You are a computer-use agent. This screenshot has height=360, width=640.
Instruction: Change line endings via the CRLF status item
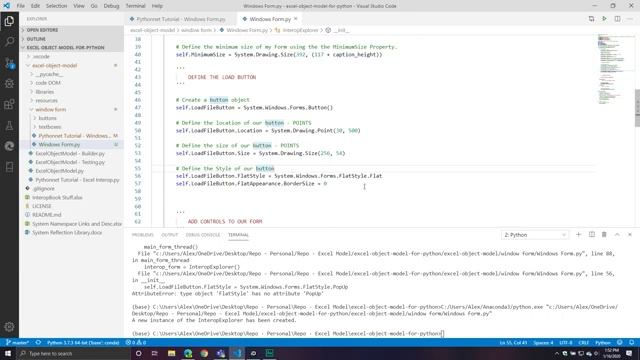click(584, 342)
